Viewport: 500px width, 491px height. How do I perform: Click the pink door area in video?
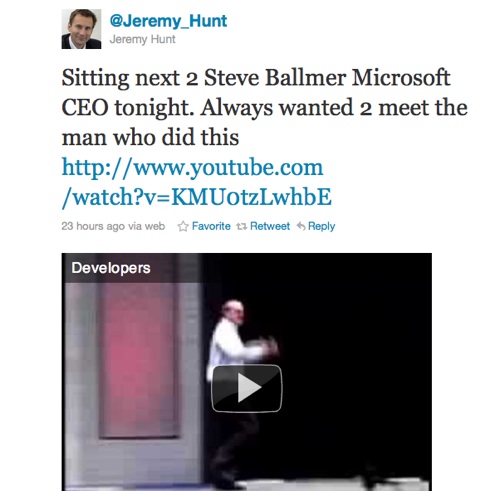139,360
